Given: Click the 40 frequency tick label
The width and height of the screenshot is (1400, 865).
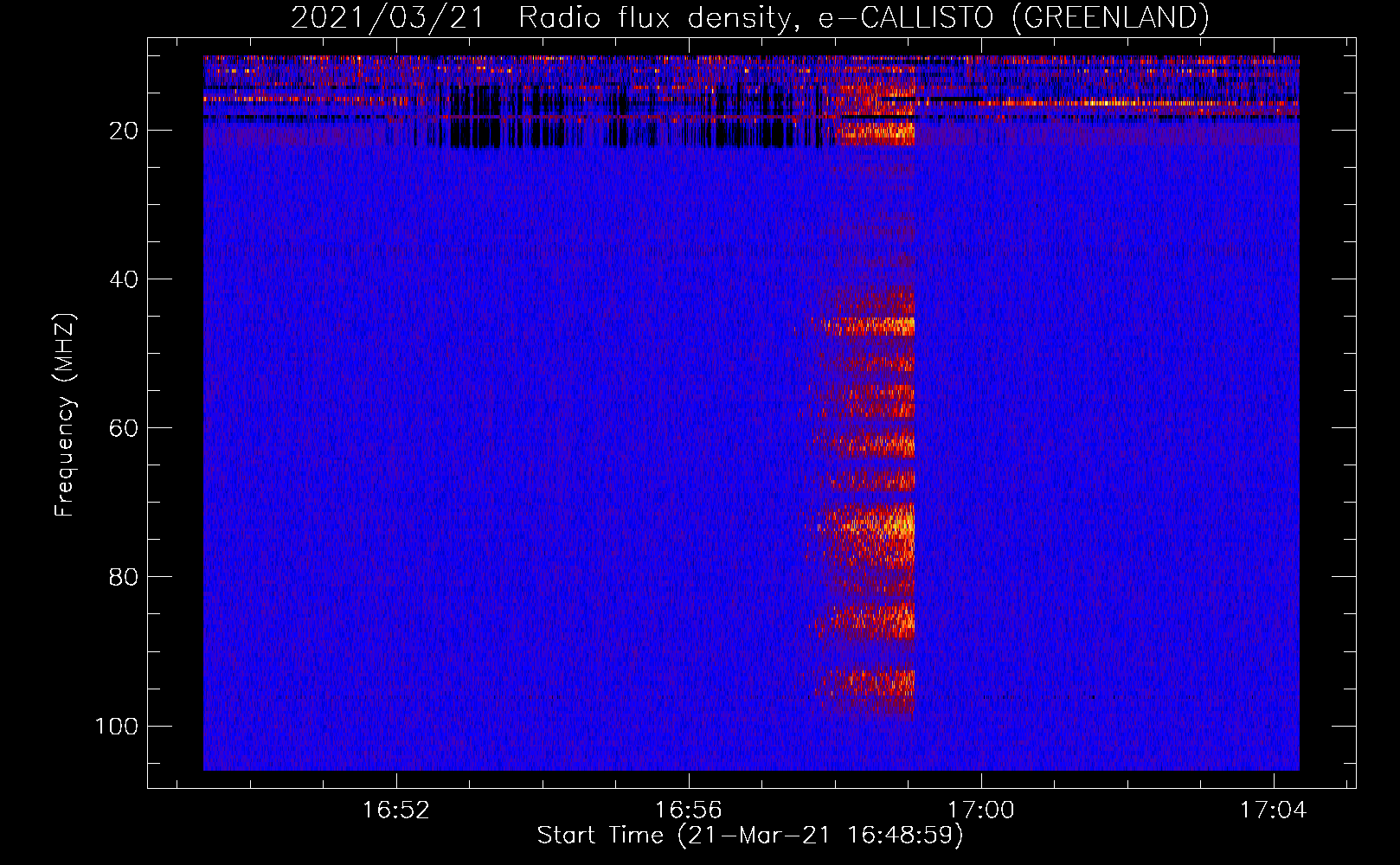Looking at the screenshot, I should click(124, 279).
